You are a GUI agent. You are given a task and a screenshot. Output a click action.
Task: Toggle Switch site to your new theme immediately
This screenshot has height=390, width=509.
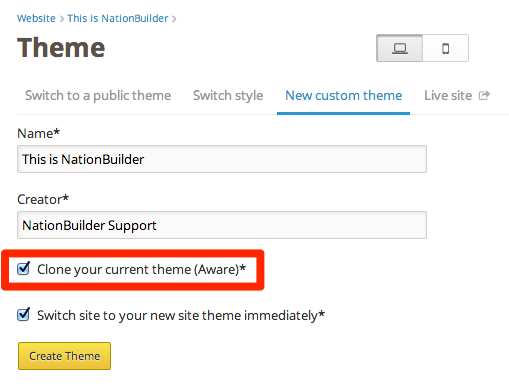[x=23, y=314]
